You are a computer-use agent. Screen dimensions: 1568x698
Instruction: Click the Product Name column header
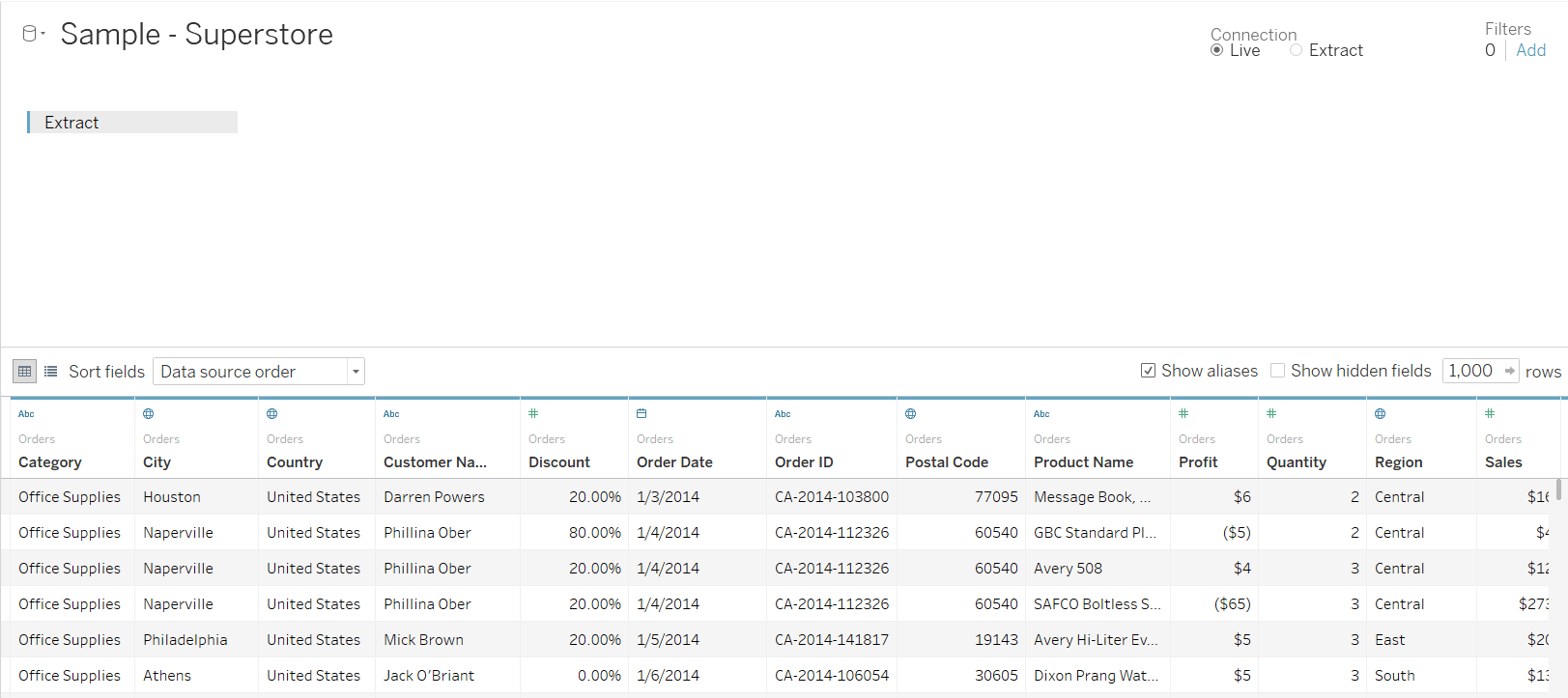coord(1083,462)
